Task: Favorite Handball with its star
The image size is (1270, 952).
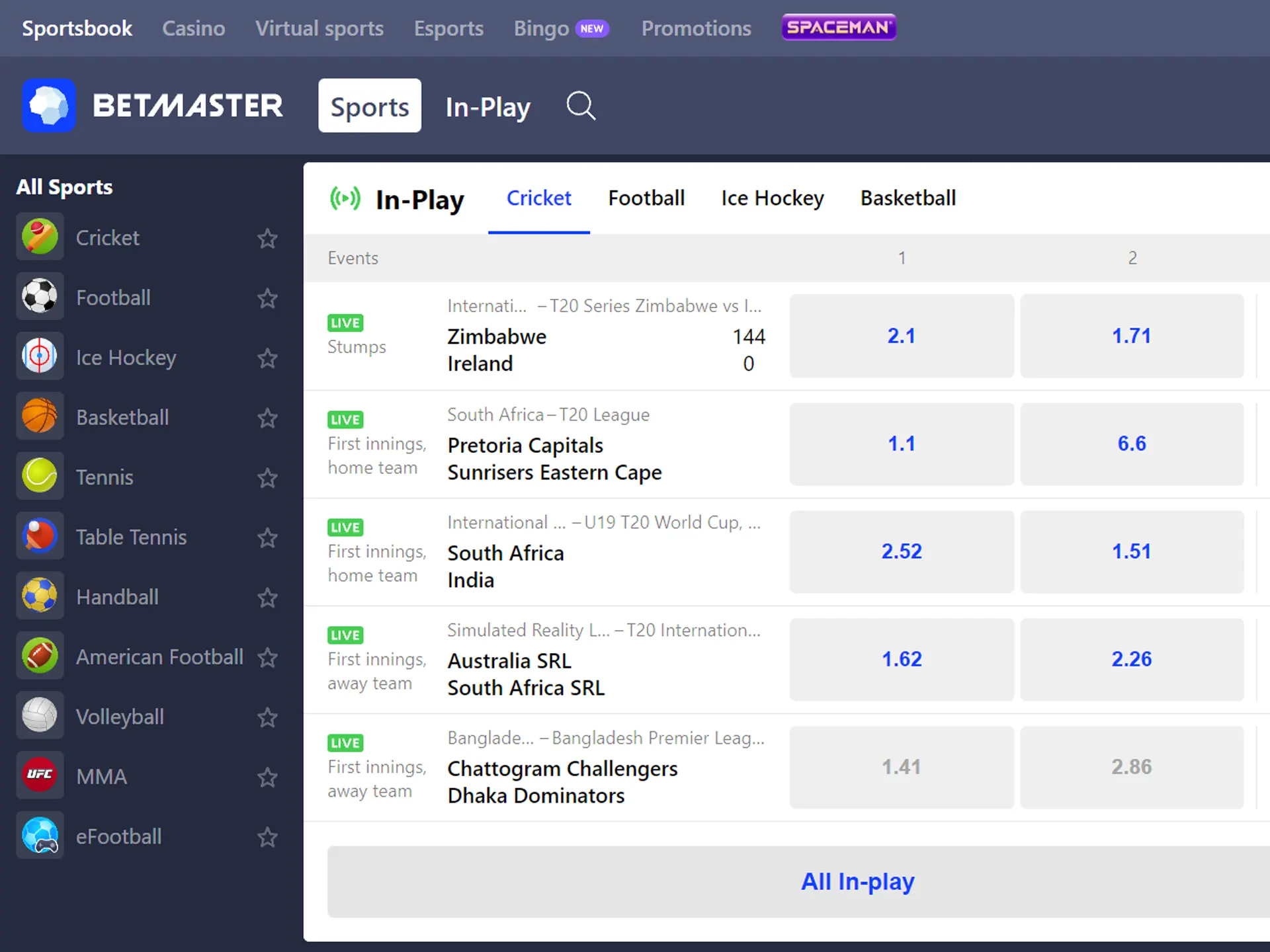Action: coord(267,598)
